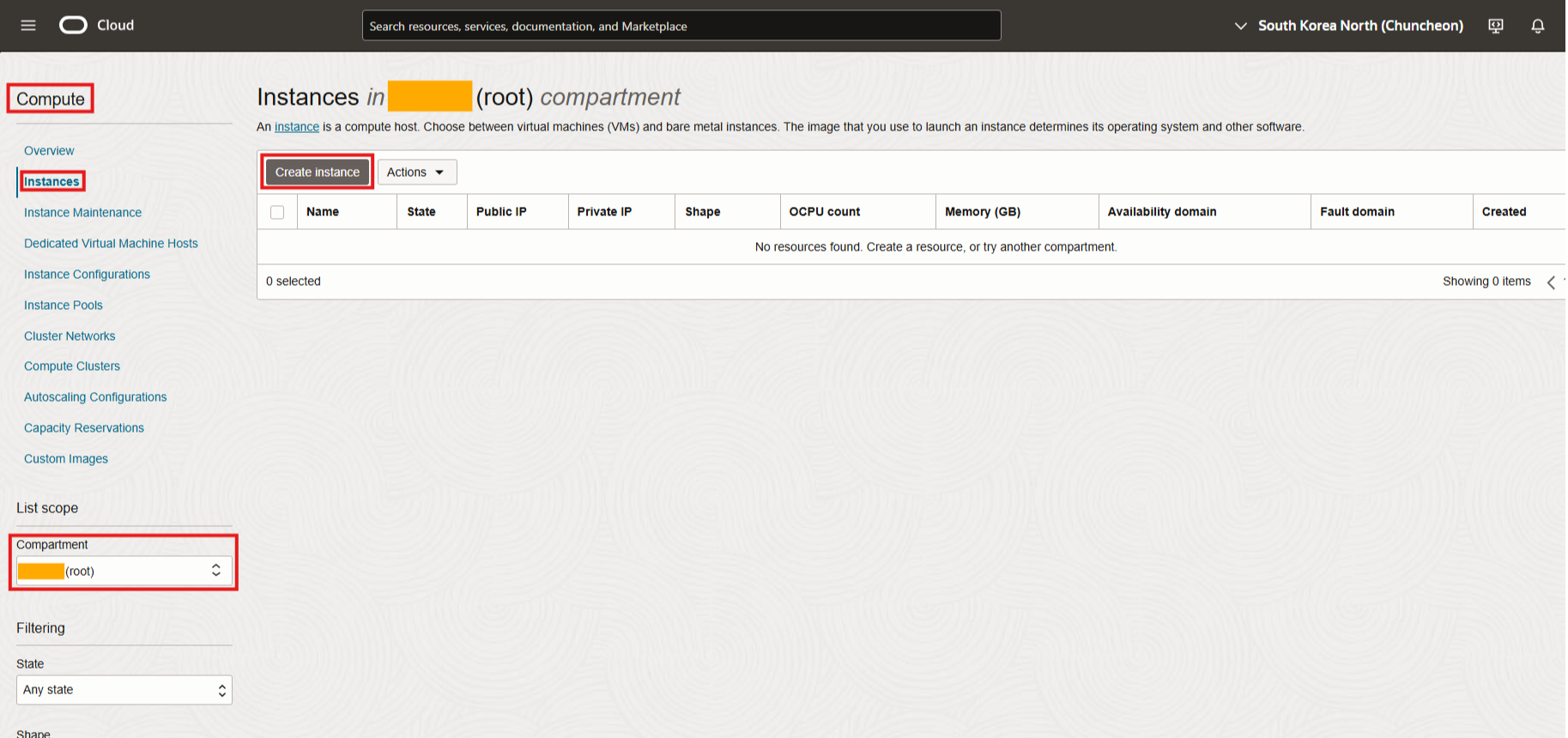This screenshot has height=738, width=1568.
Task: Click the Private IP column header
Action: [x=604, y=212]
